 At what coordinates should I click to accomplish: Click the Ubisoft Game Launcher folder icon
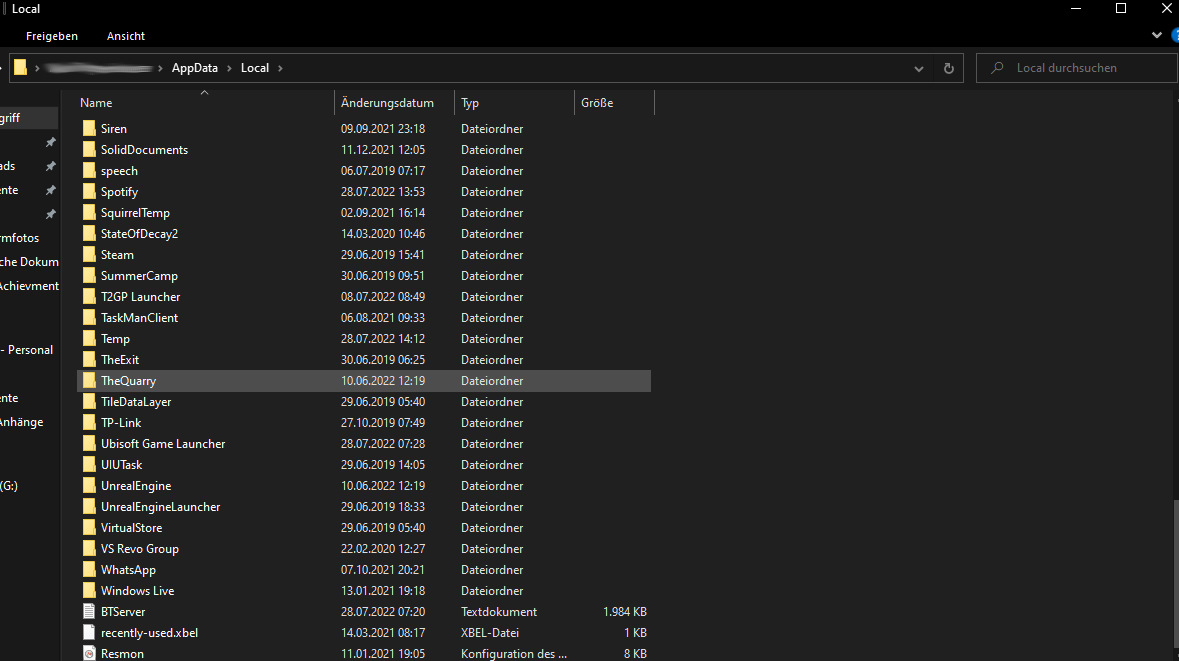tap(89, 444)
